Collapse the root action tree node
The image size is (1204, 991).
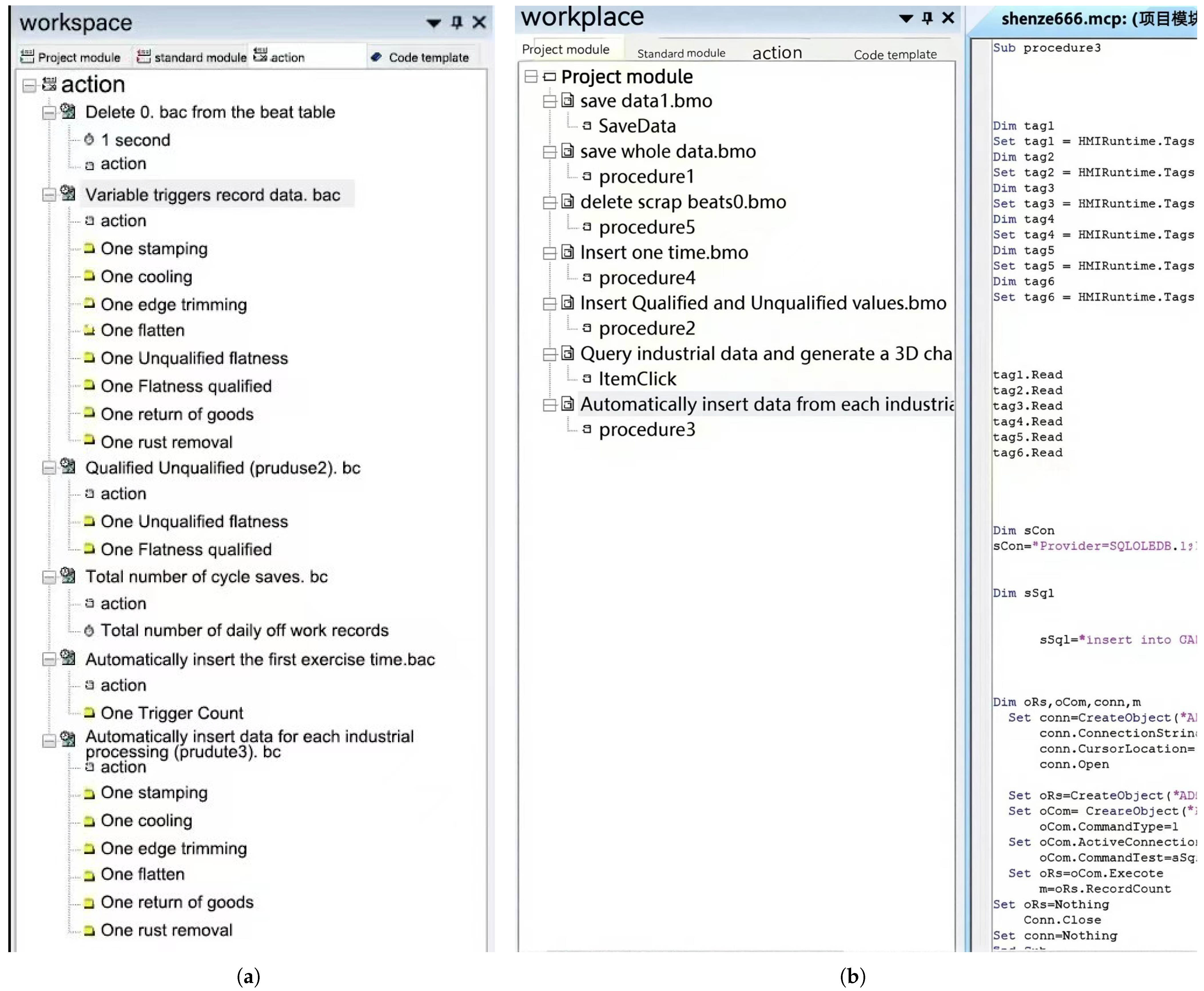tap(29, 86)
